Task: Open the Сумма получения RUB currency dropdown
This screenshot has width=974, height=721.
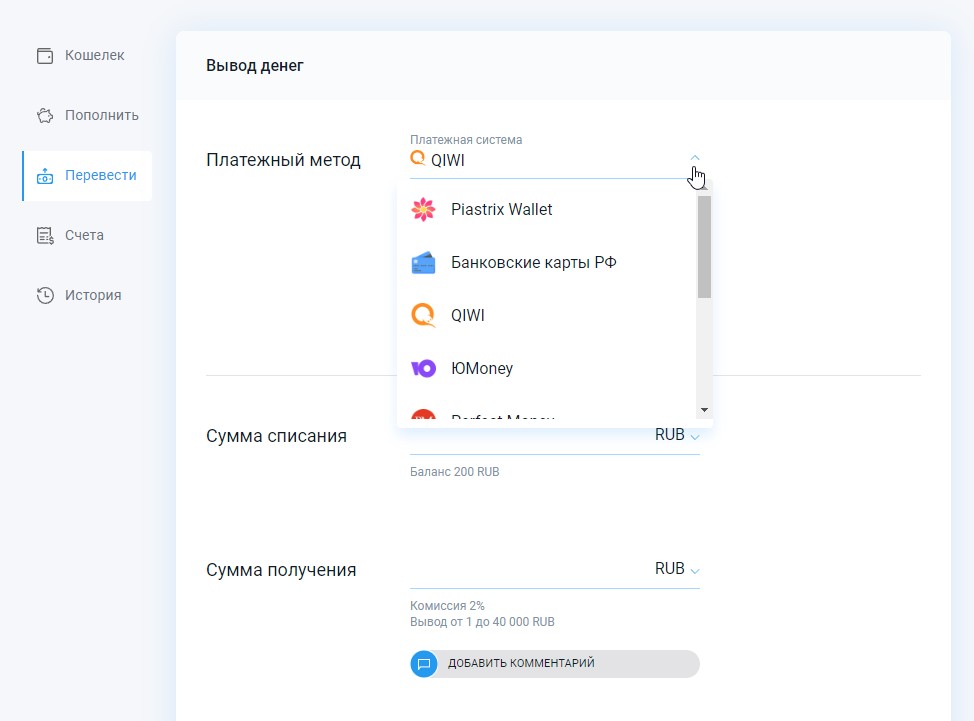Action: coord(677,569)
